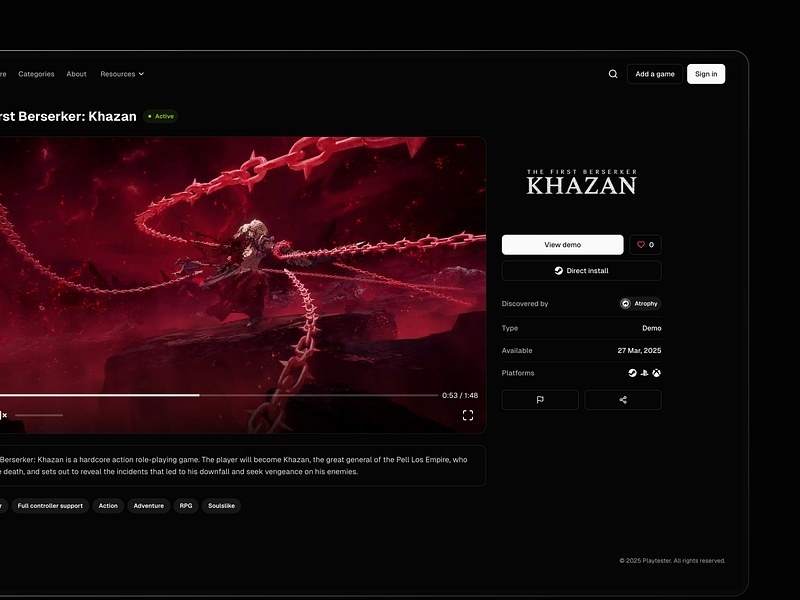800x600 pixels.
Task: Adjust the video volume slider
Action: (x=39, y=415)
